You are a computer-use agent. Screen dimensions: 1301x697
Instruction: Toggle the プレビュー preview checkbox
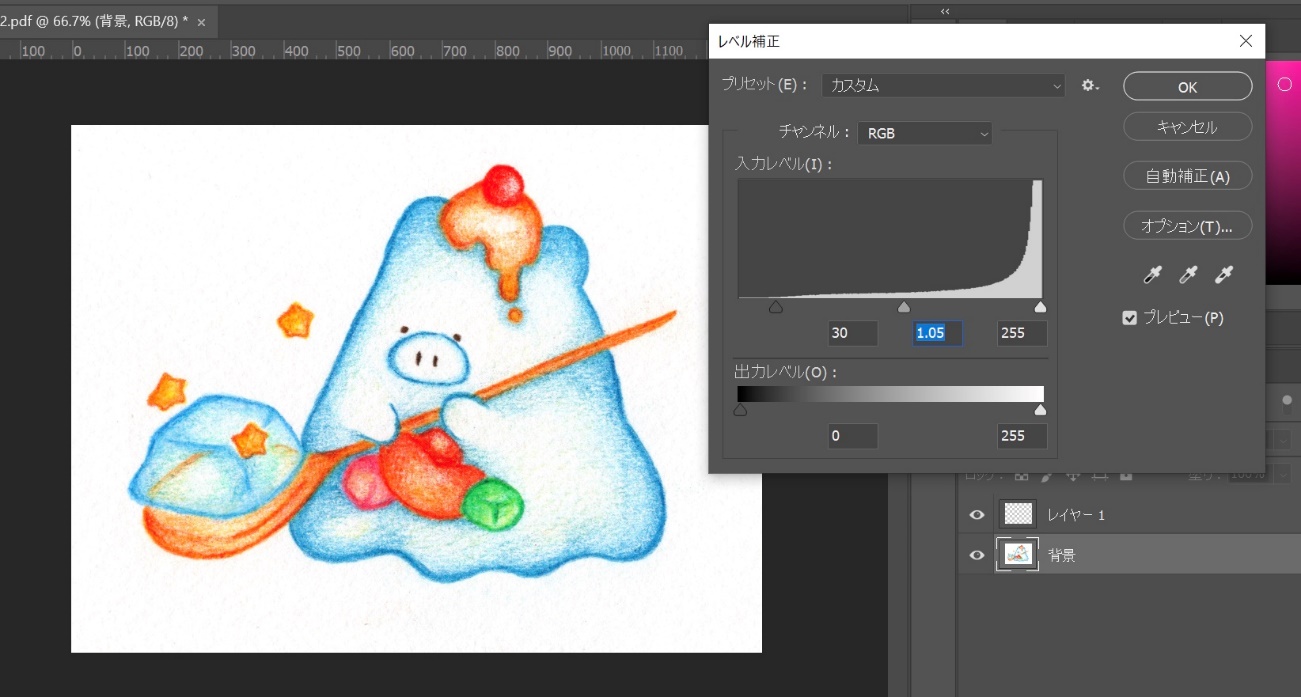click(x=1130, y=318)
